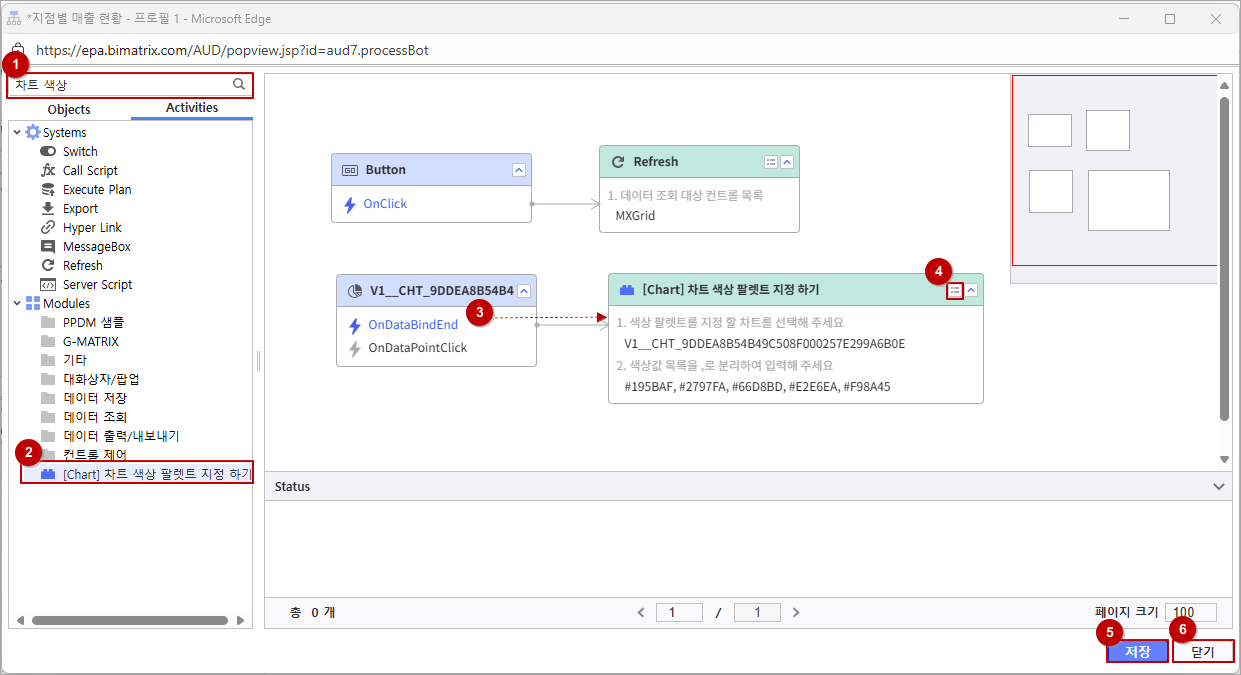
Task: Switch to the Activities tab
Action: pos(192,108)
